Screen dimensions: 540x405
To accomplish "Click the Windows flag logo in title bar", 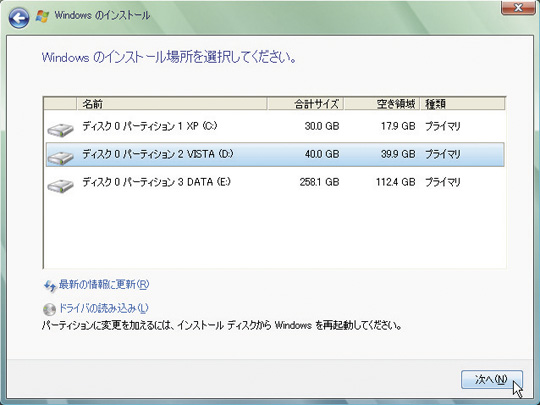I will pyautogui.click(x=43, y=16).
